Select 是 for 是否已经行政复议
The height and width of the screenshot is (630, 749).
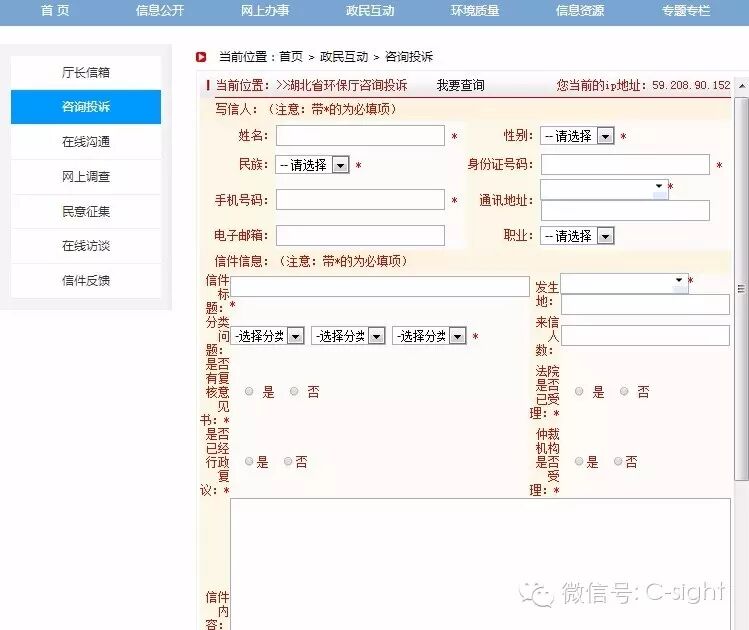(249, 461)
